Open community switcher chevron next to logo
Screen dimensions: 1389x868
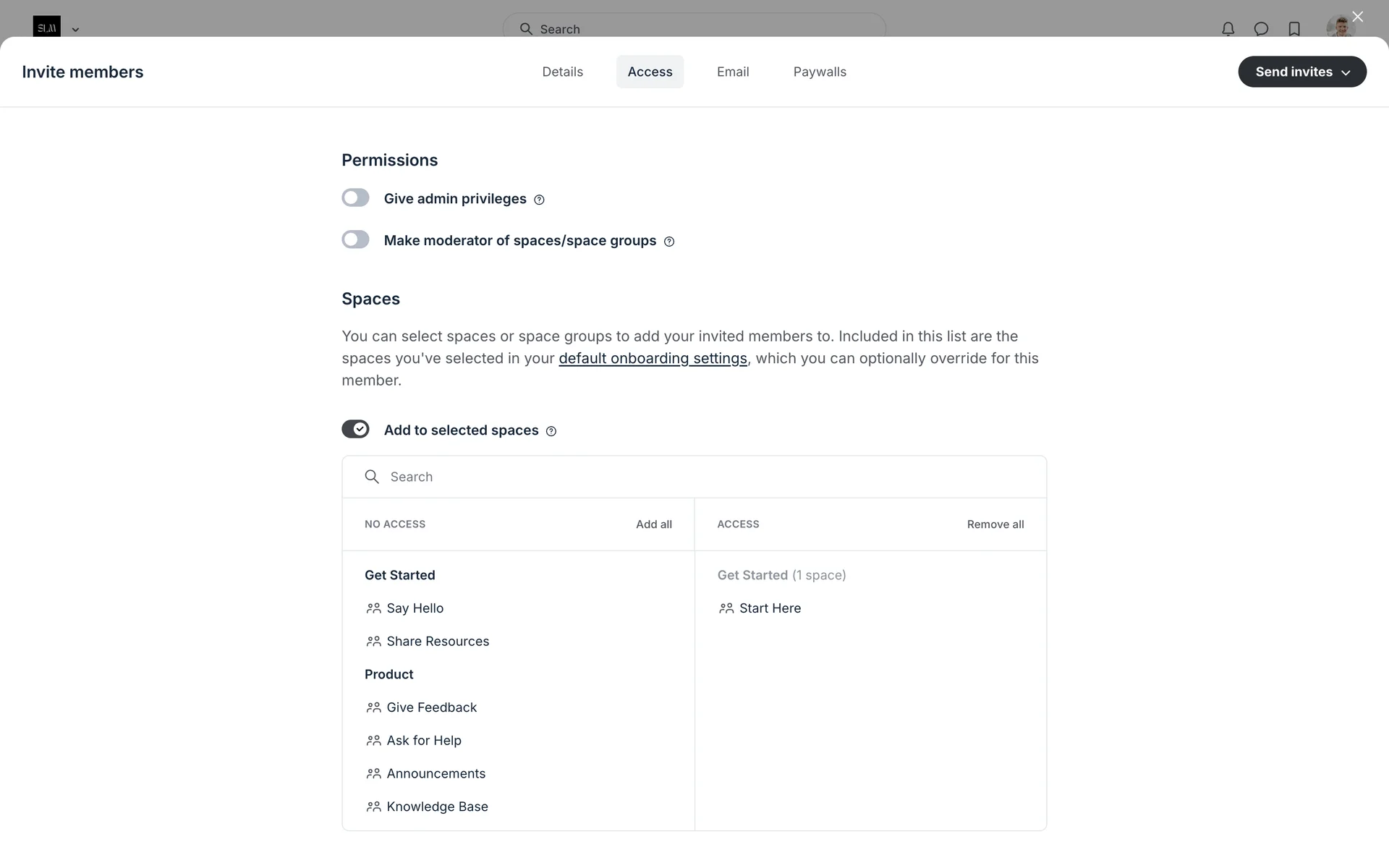(75, 30)
